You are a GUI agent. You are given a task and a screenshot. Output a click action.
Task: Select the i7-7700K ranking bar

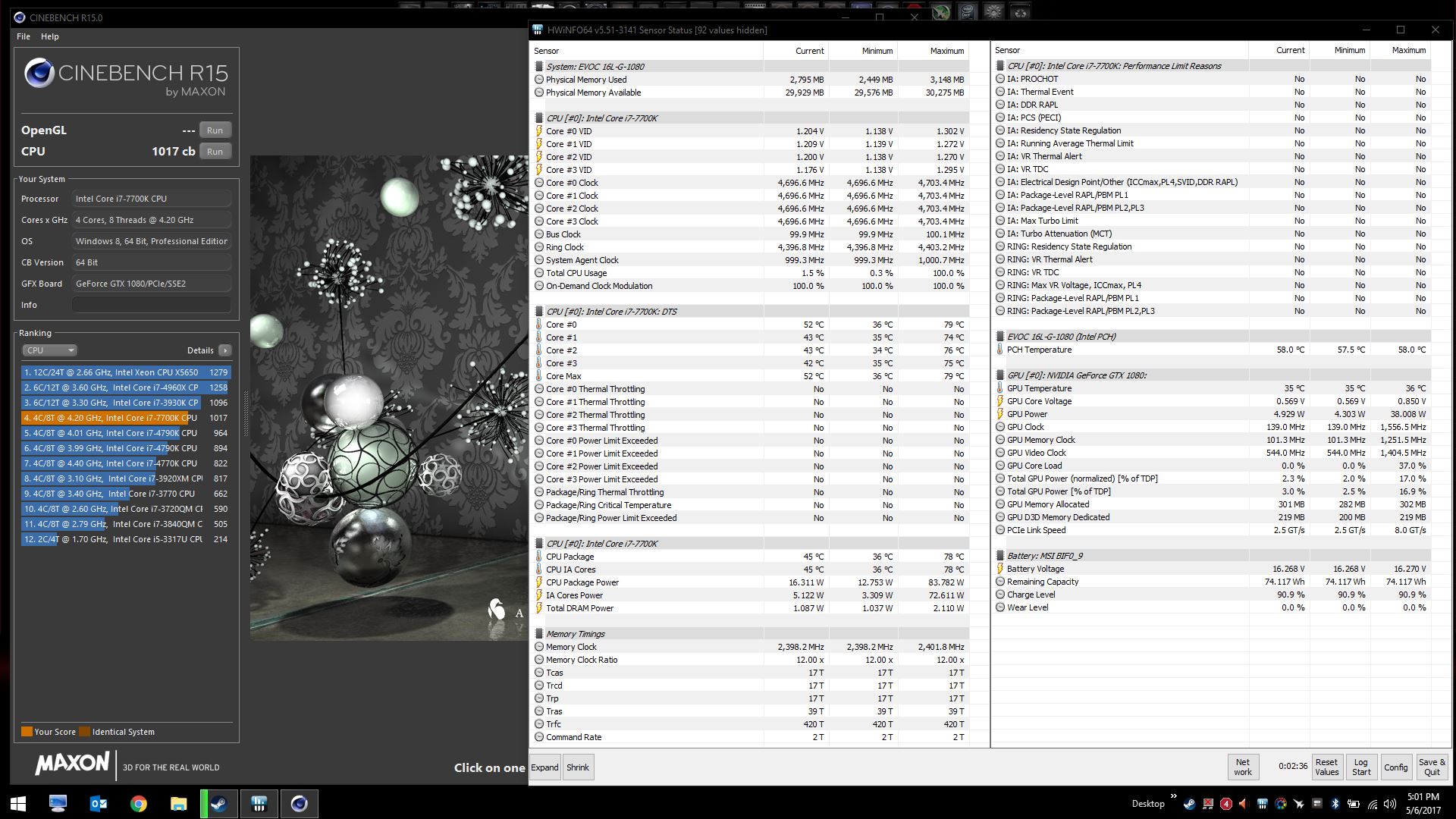click(106, 418)
